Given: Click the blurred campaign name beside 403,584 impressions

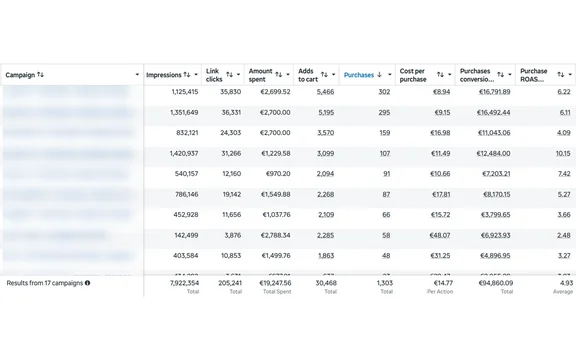Looking at the screenshot, I should 68,256.
